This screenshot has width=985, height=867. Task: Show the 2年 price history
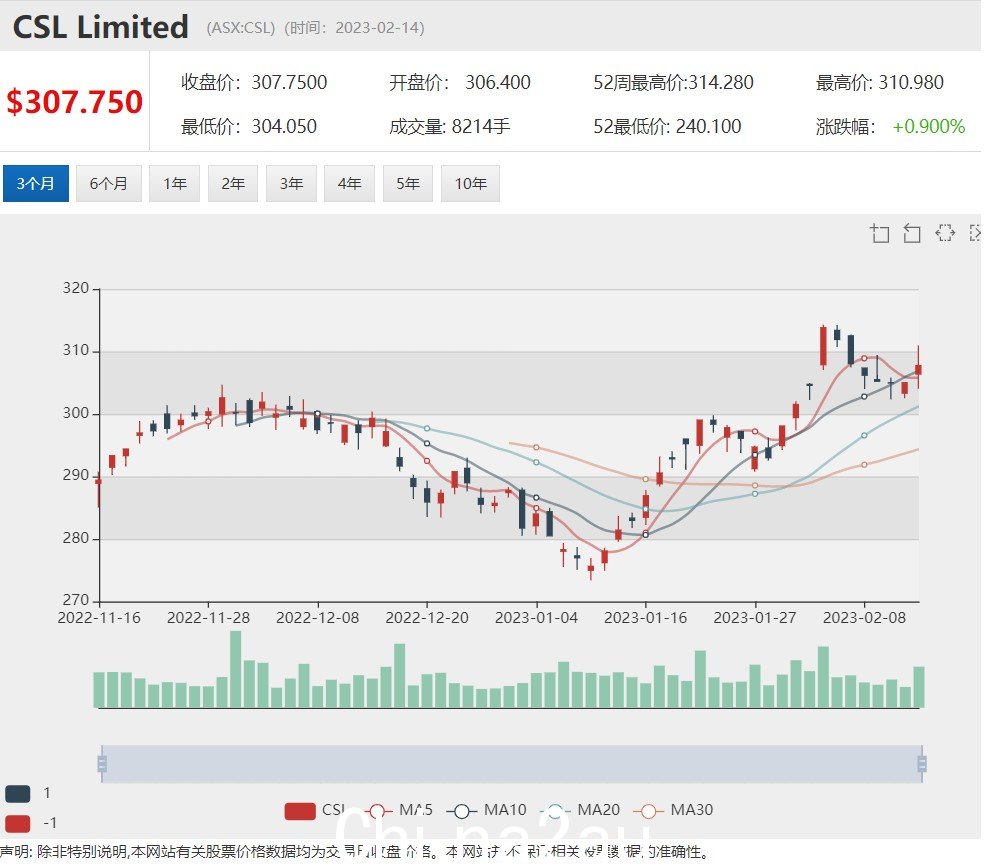click(x=233, y=183)
